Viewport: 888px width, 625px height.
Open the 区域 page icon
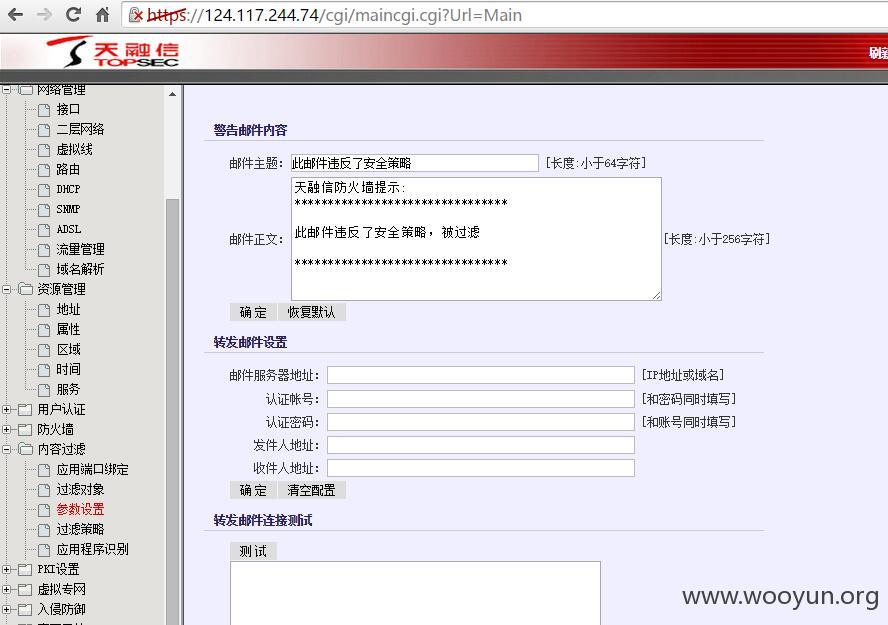(44, 350)
